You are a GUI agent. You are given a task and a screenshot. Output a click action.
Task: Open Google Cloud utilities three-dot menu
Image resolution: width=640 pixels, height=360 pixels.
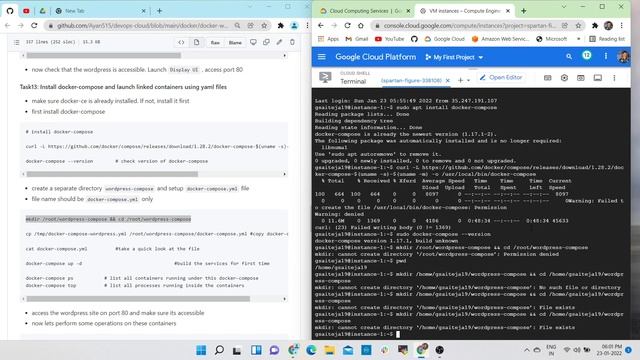606,57
